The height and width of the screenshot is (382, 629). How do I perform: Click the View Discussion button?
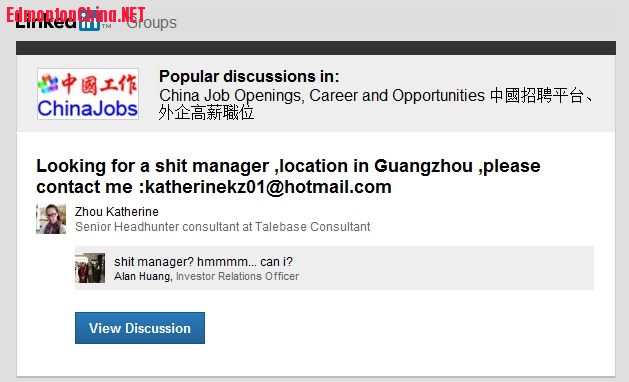point(140,328)
